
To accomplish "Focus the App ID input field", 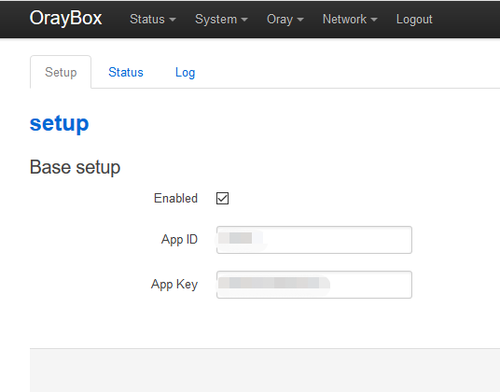I will coord(314,240).
